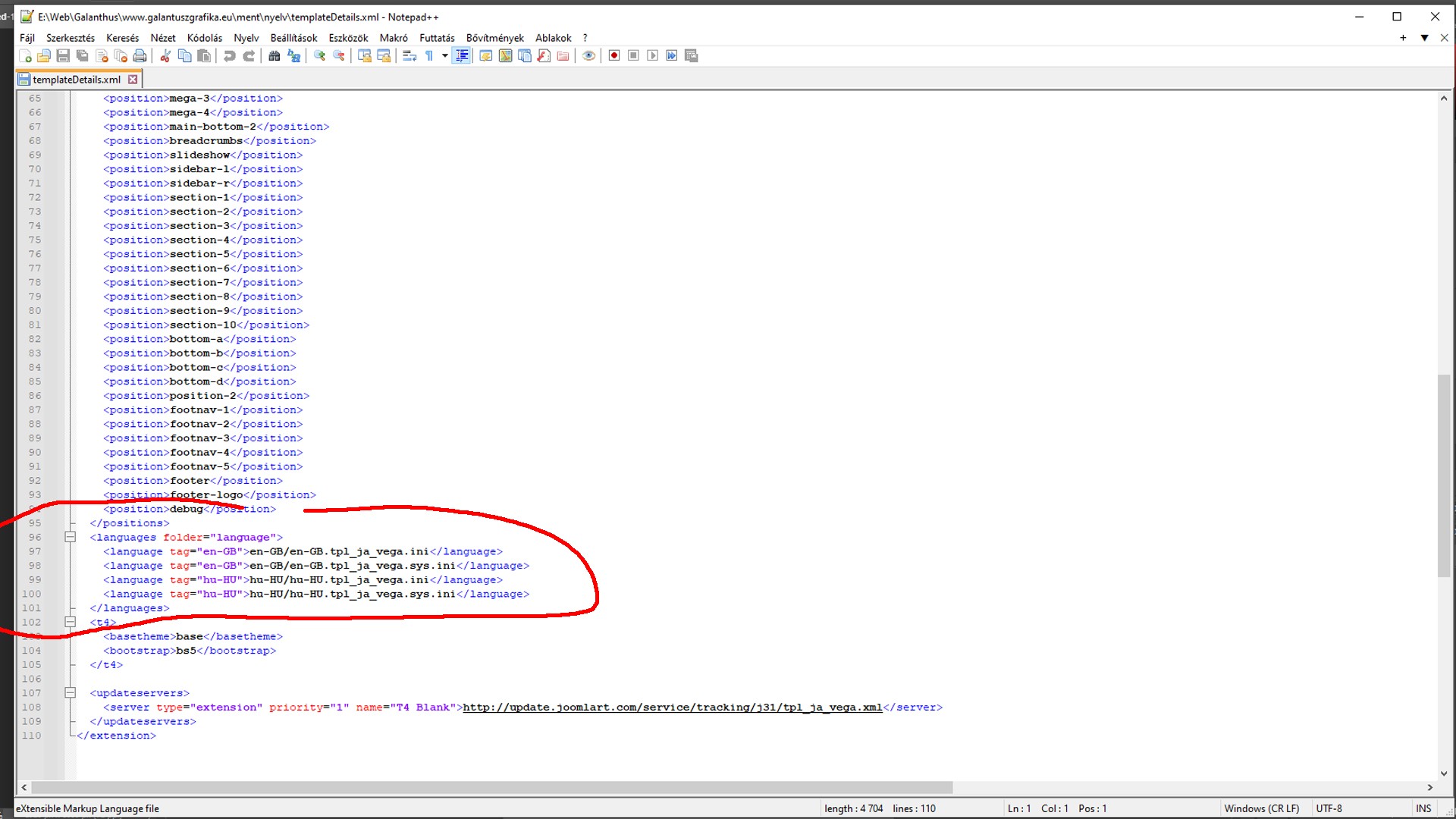Click the update.joomlart.com URL link
1456x819 pixels.
[x=672, y=707]
